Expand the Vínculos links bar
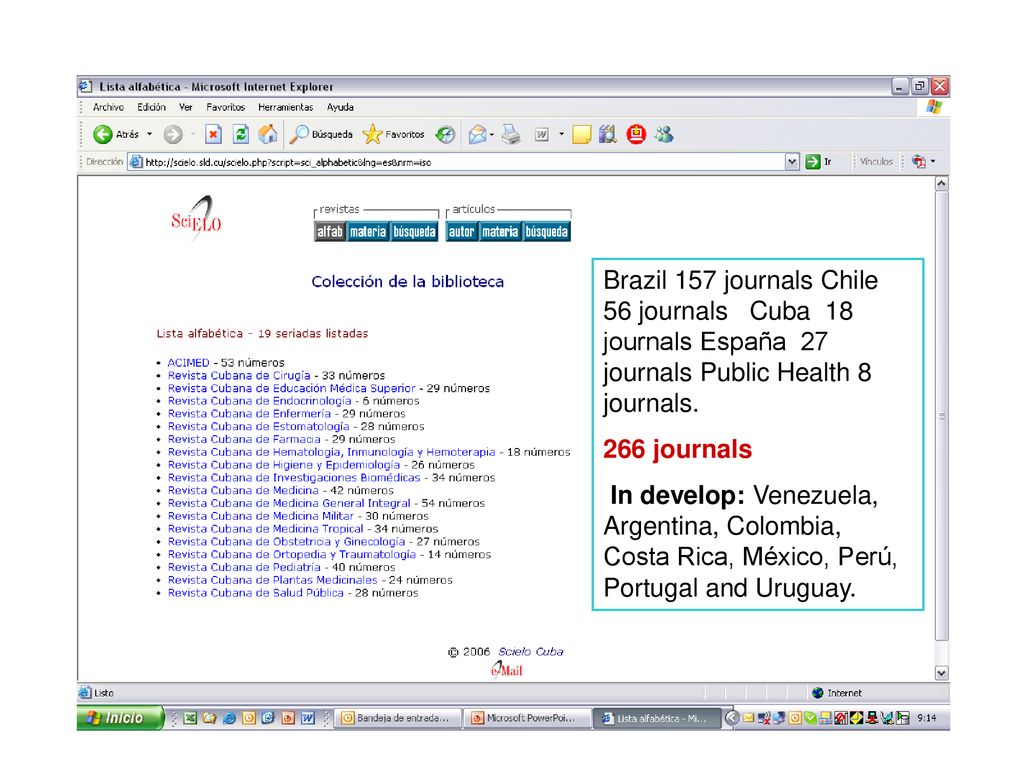This screenshot has height=768, width=1024. click(876, 162)
